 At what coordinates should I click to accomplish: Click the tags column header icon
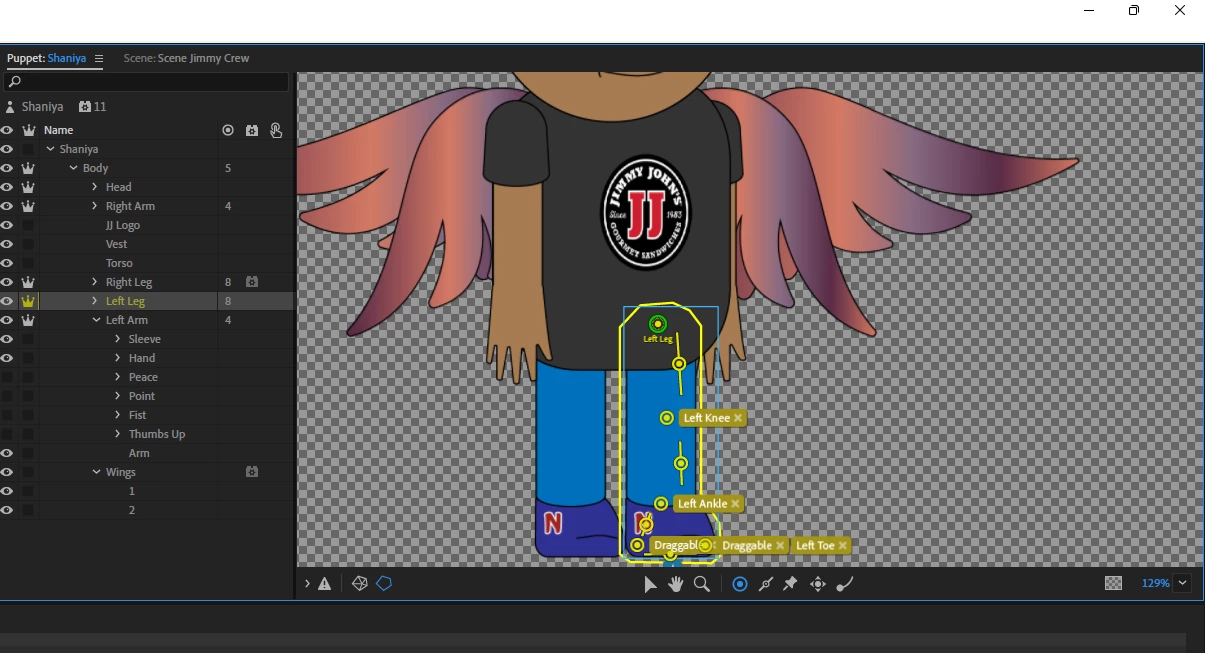click(x=228, y=130)
